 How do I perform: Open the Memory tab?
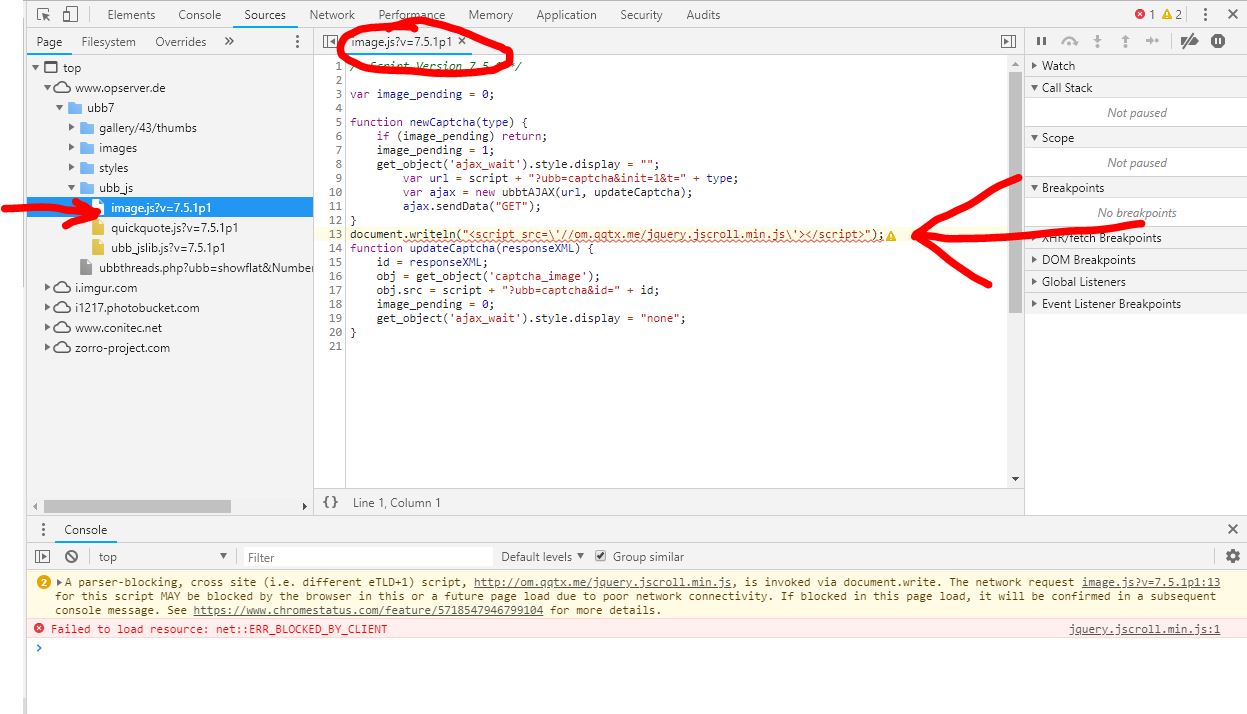coord(490,15)
